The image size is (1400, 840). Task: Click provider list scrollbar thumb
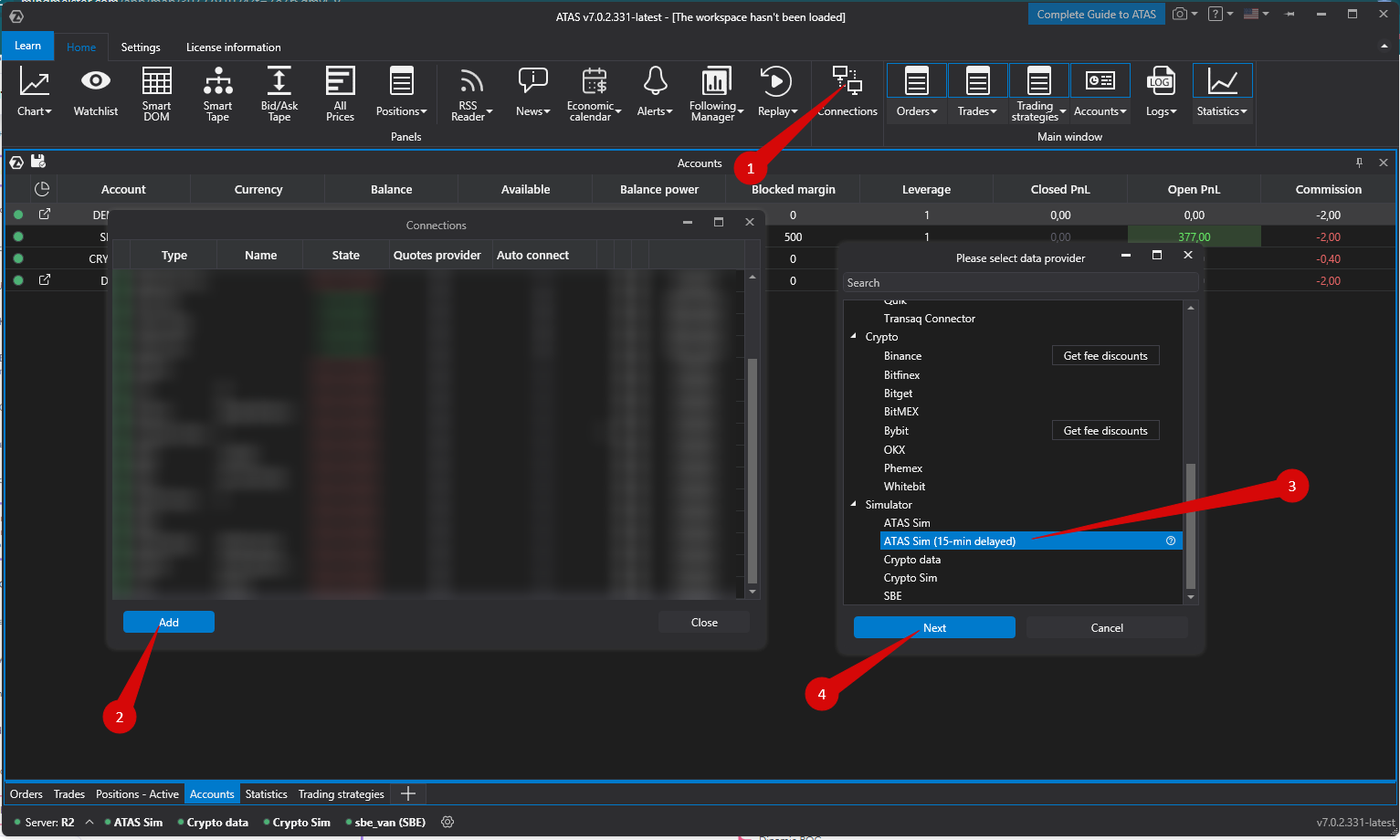coord(1190,526)
